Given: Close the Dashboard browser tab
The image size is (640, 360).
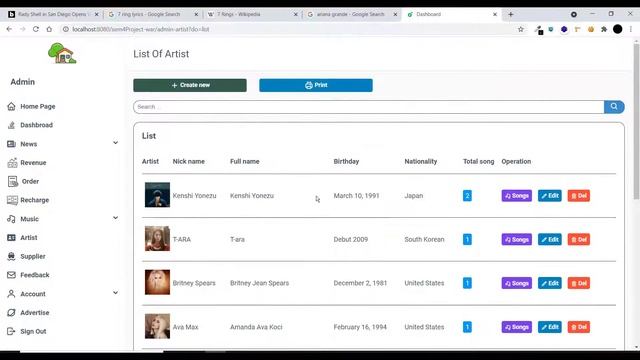Looking at the screenshot, I should click(495, 14).
